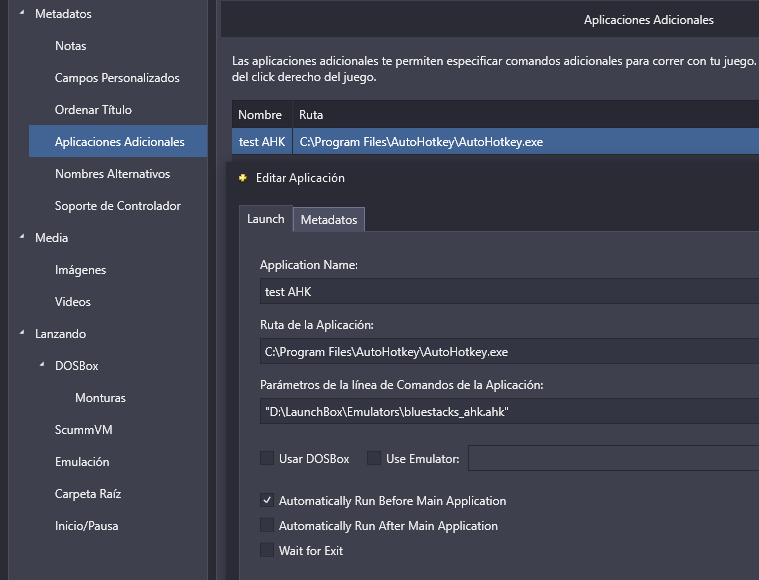
Task: Enable the Usar DOSBox checkbox
Action: click(x=267, y=458)
